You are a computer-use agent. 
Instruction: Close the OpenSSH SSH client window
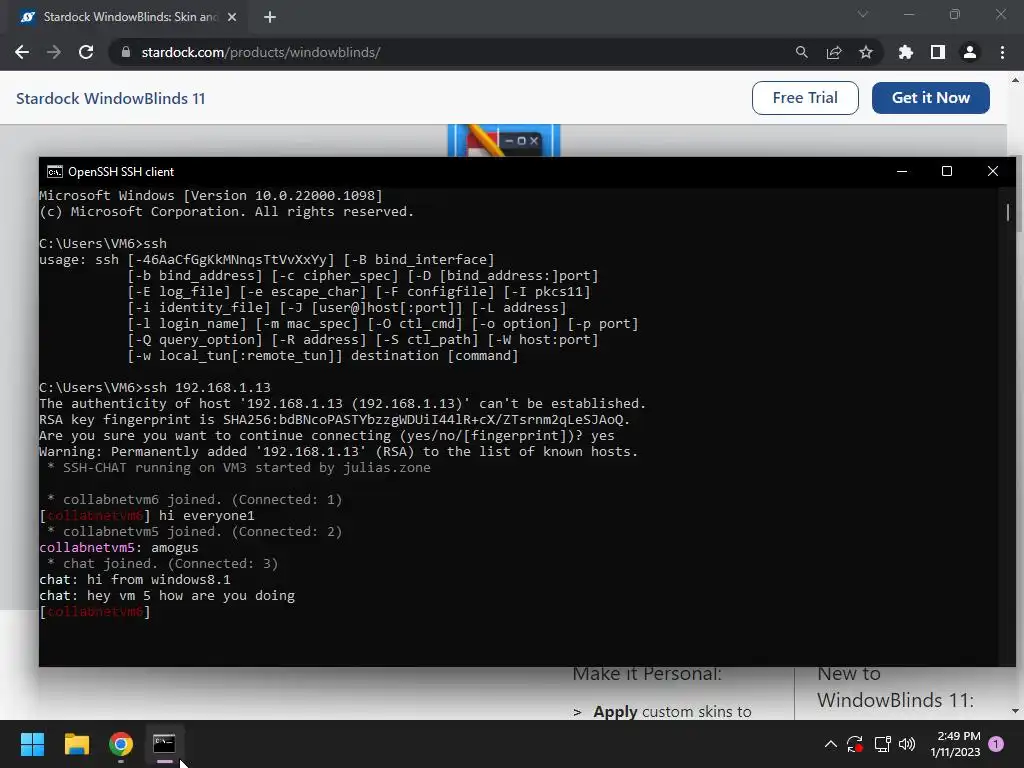coord(993,171)
